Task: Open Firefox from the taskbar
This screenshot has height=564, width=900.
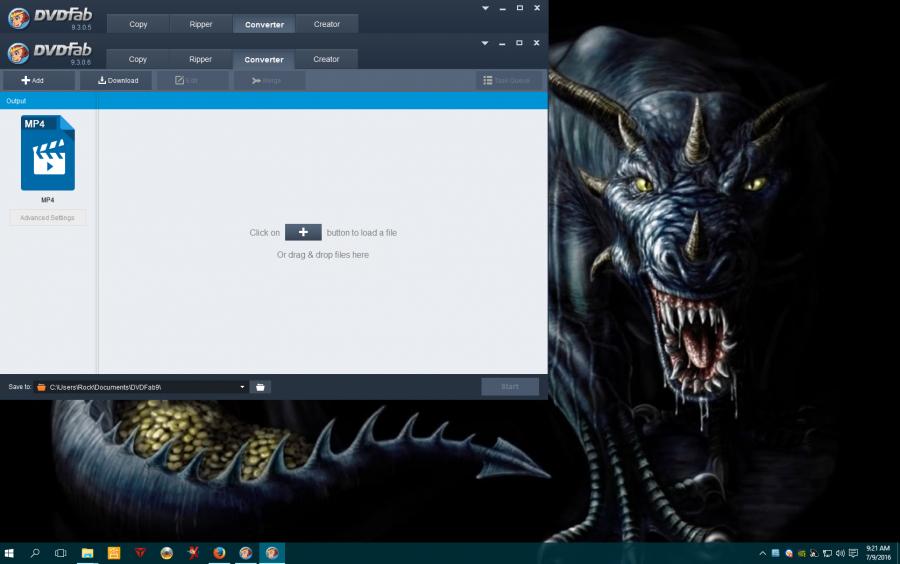Action: pyautogui.click(x=219, y=553)
